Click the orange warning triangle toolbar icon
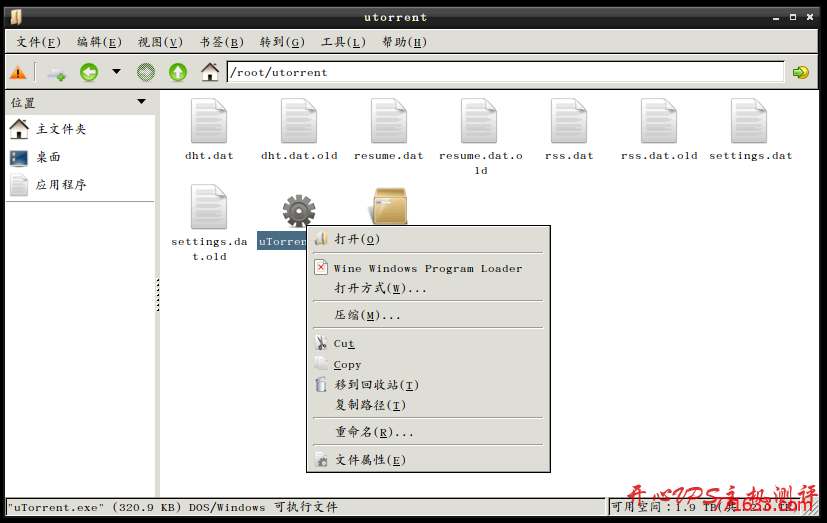Viewport: 827px width, 523px height. pyautogui.click(x=18, y=72)
